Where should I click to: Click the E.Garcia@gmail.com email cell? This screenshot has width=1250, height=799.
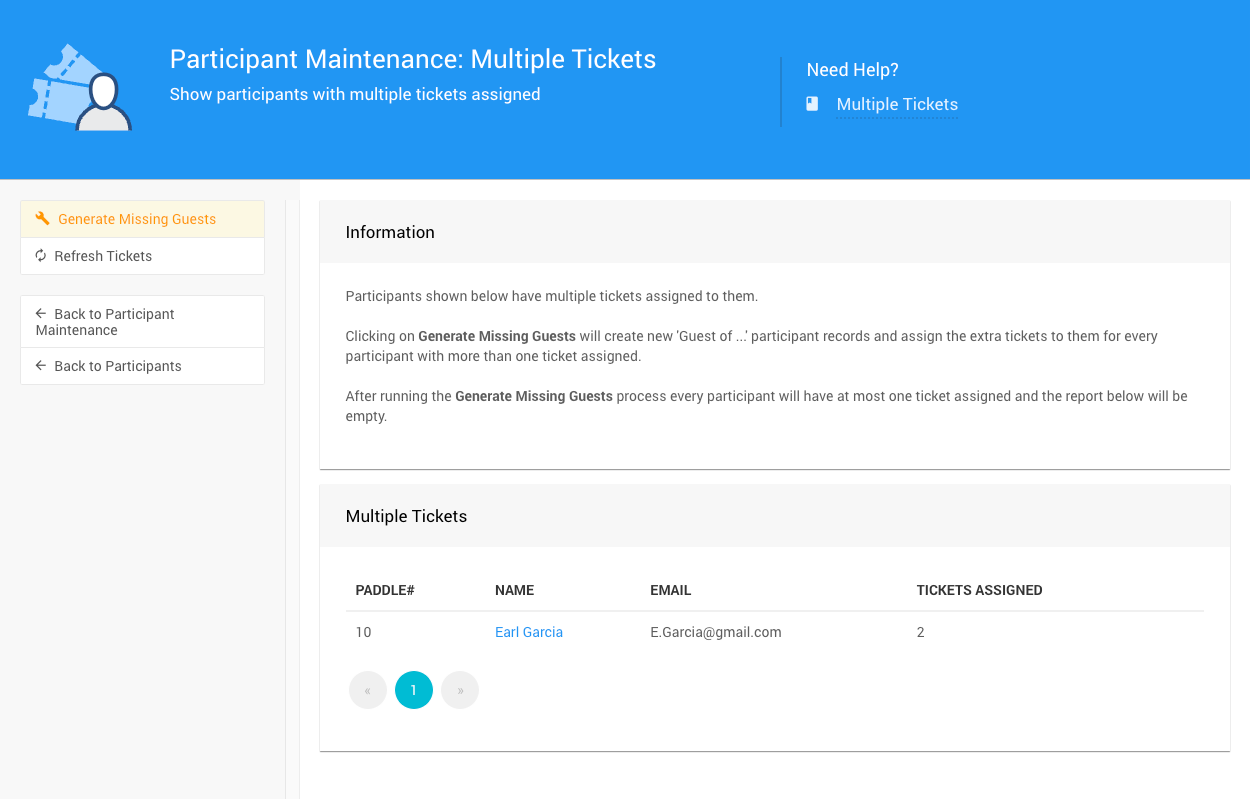coord(716,632)
